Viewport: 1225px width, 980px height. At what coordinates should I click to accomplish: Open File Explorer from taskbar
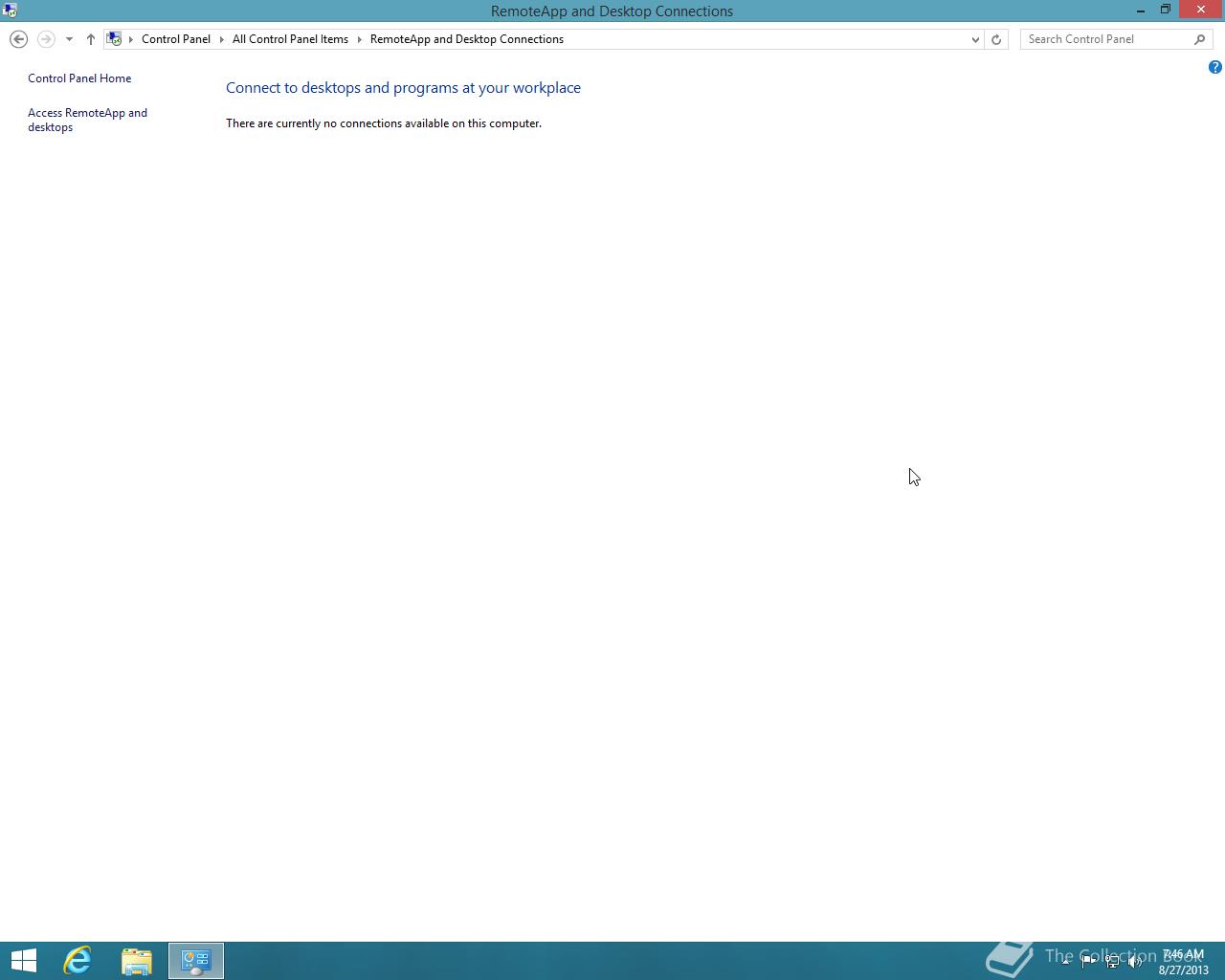click(137, 961)
